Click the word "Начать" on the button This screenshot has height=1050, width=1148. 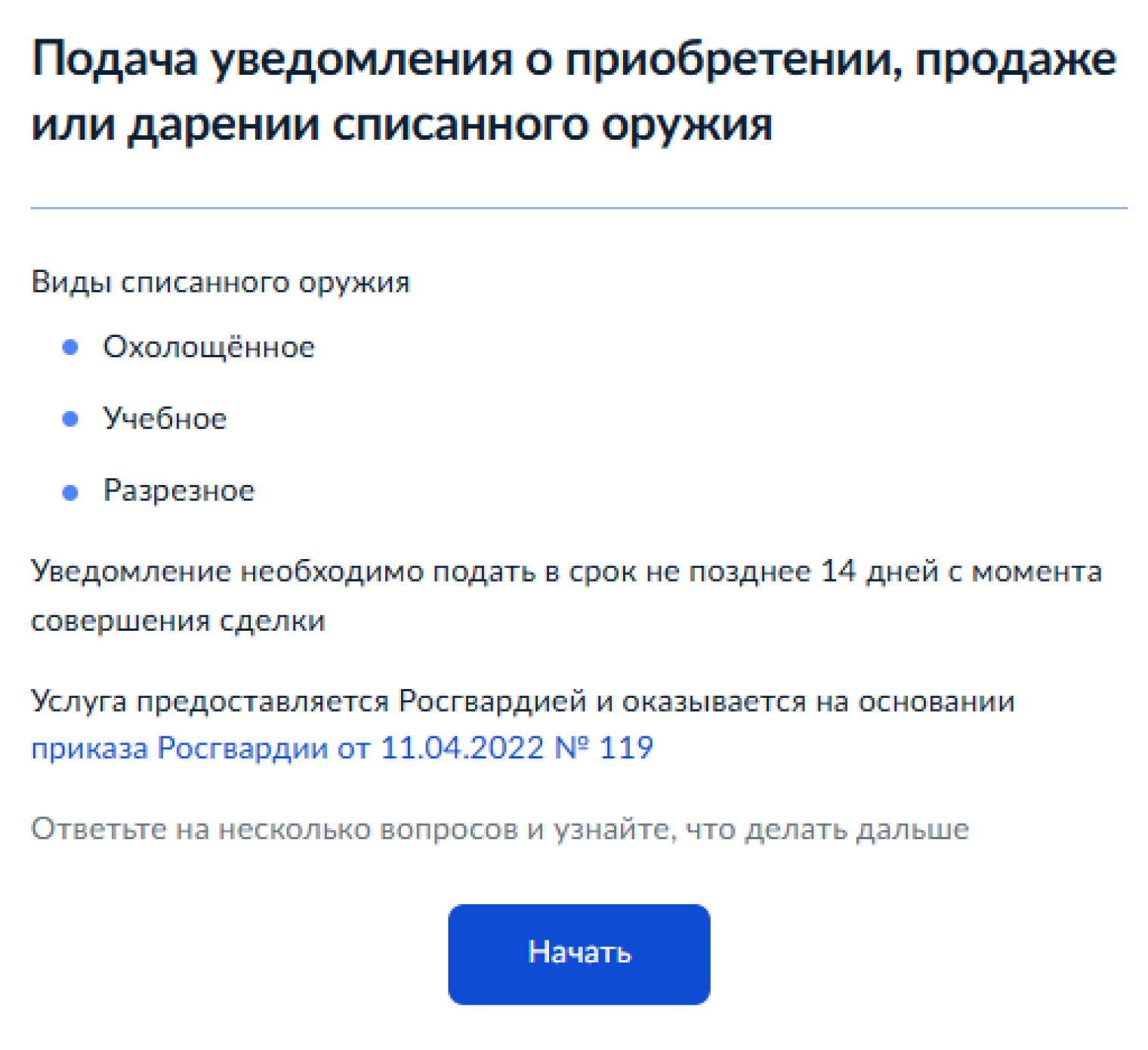click(x=579, y=953)
